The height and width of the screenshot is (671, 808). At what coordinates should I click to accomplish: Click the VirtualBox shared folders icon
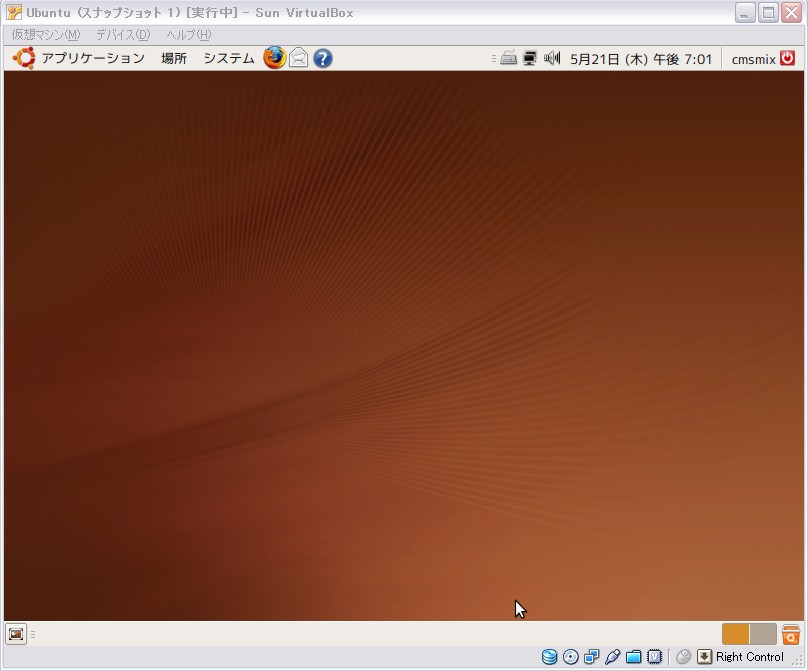pos(633,657)
